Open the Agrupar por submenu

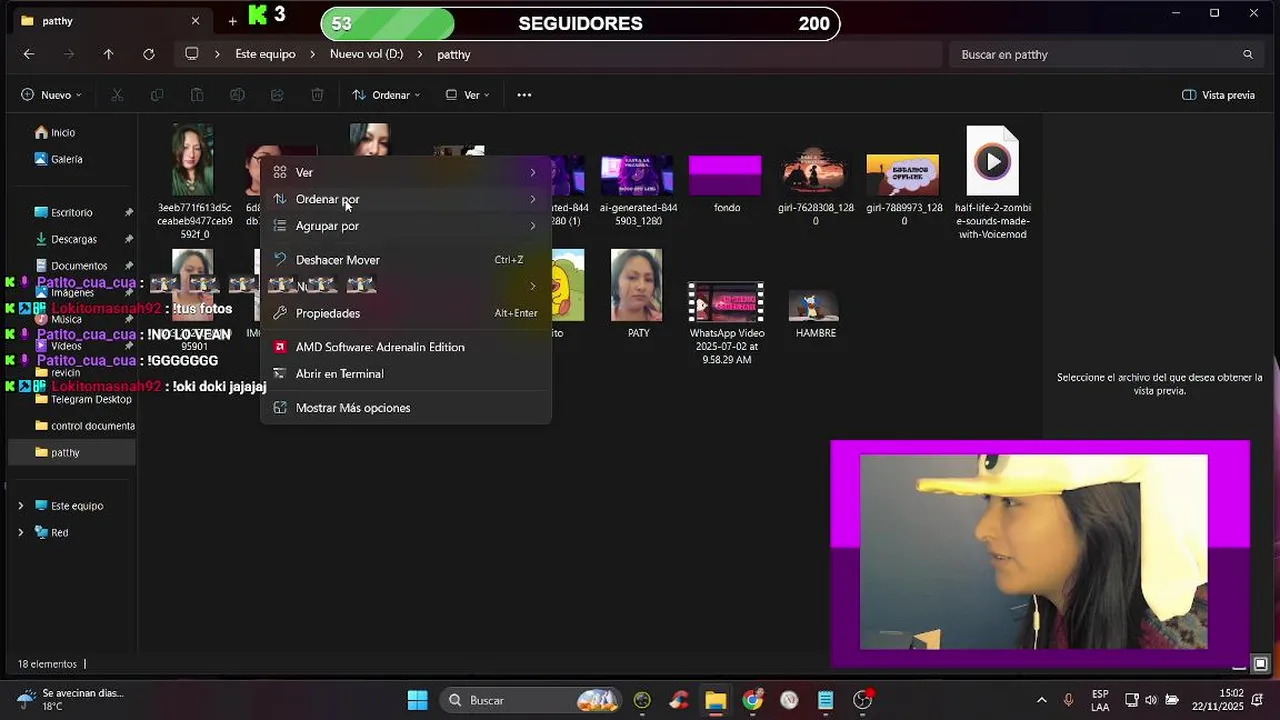pos(405,226)
